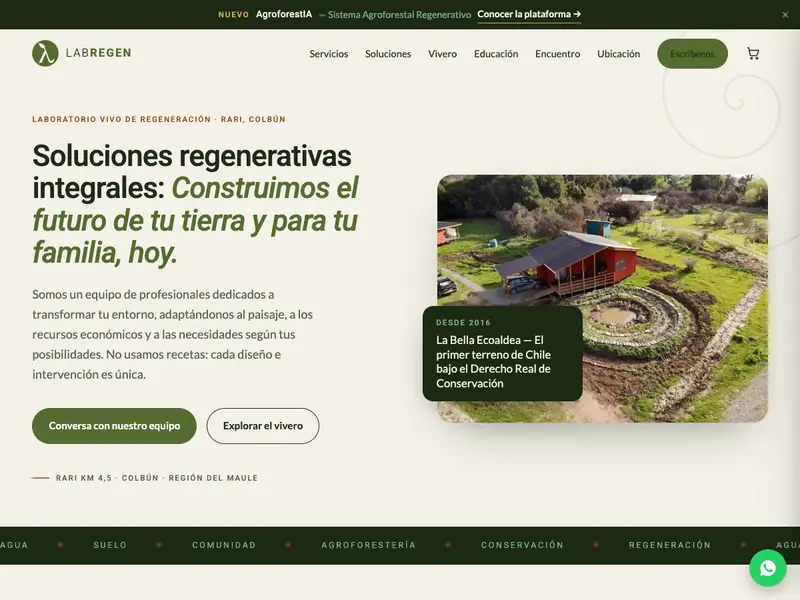This screenshot has height=600, width=800.
Task: Click REGENERACIÓN in the ticker
Action: click(670, 545)
